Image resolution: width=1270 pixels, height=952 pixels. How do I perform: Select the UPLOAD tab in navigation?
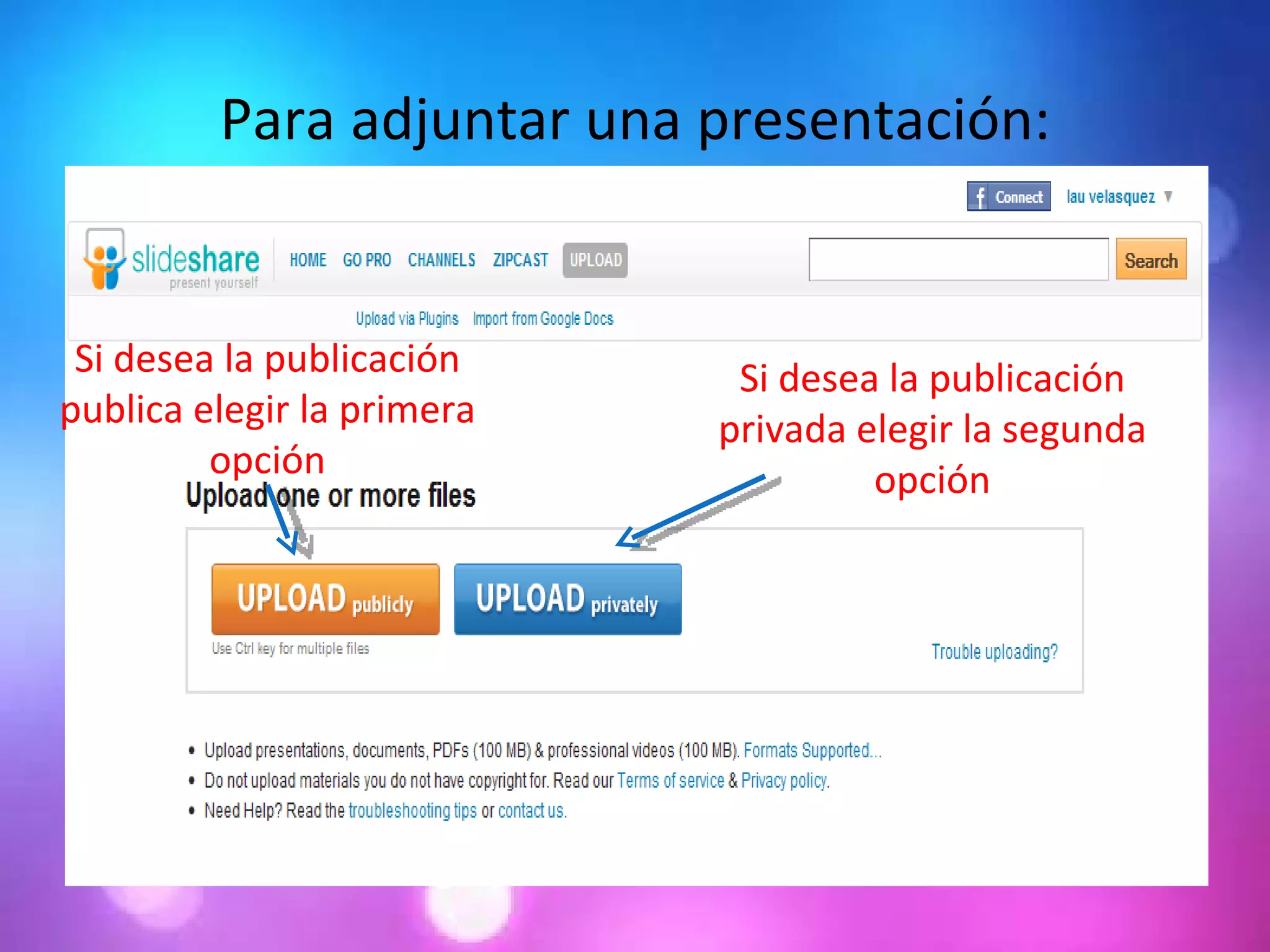[x=595, y=260]
